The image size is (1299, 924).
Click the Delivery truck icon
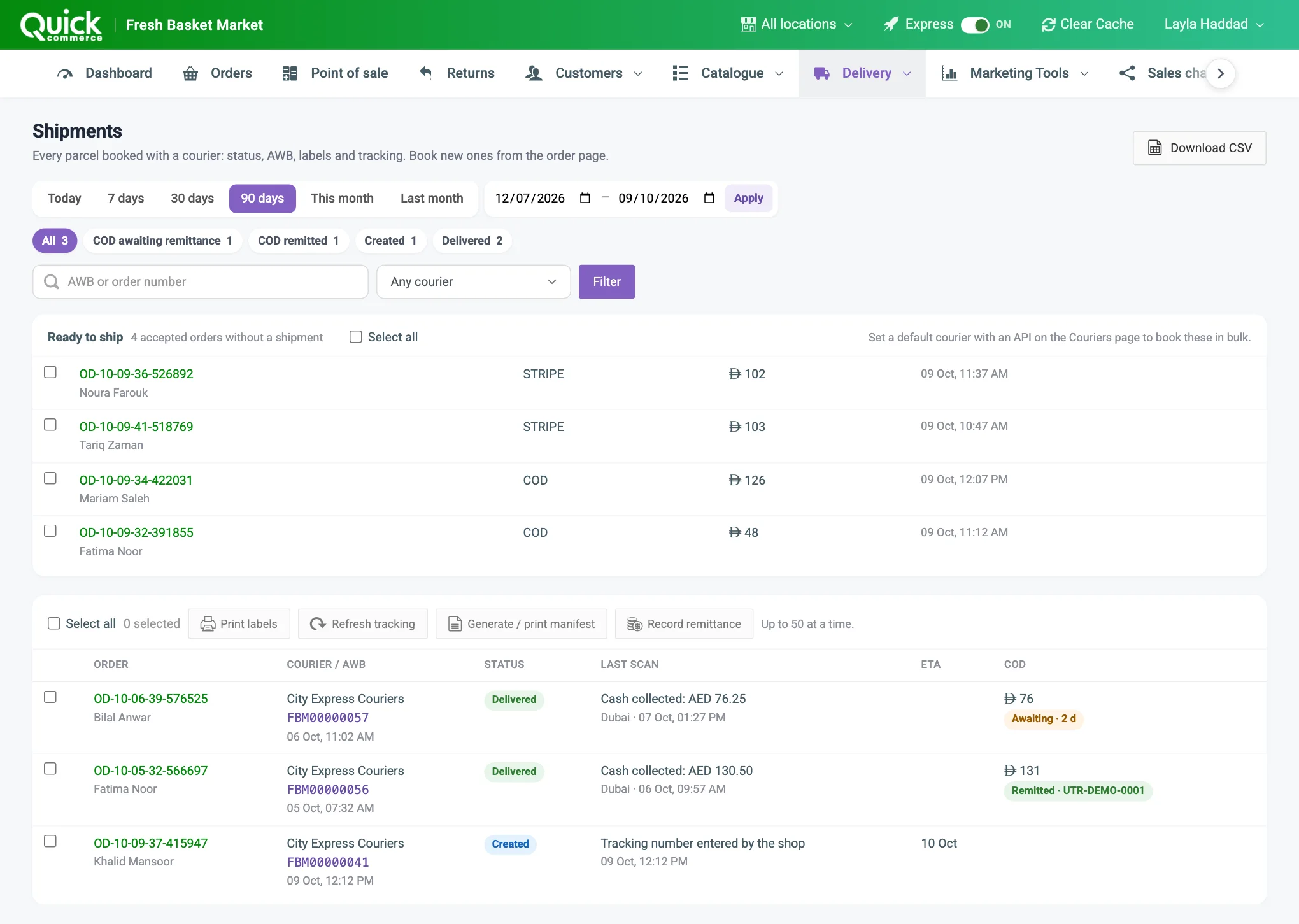coord(822,74)
